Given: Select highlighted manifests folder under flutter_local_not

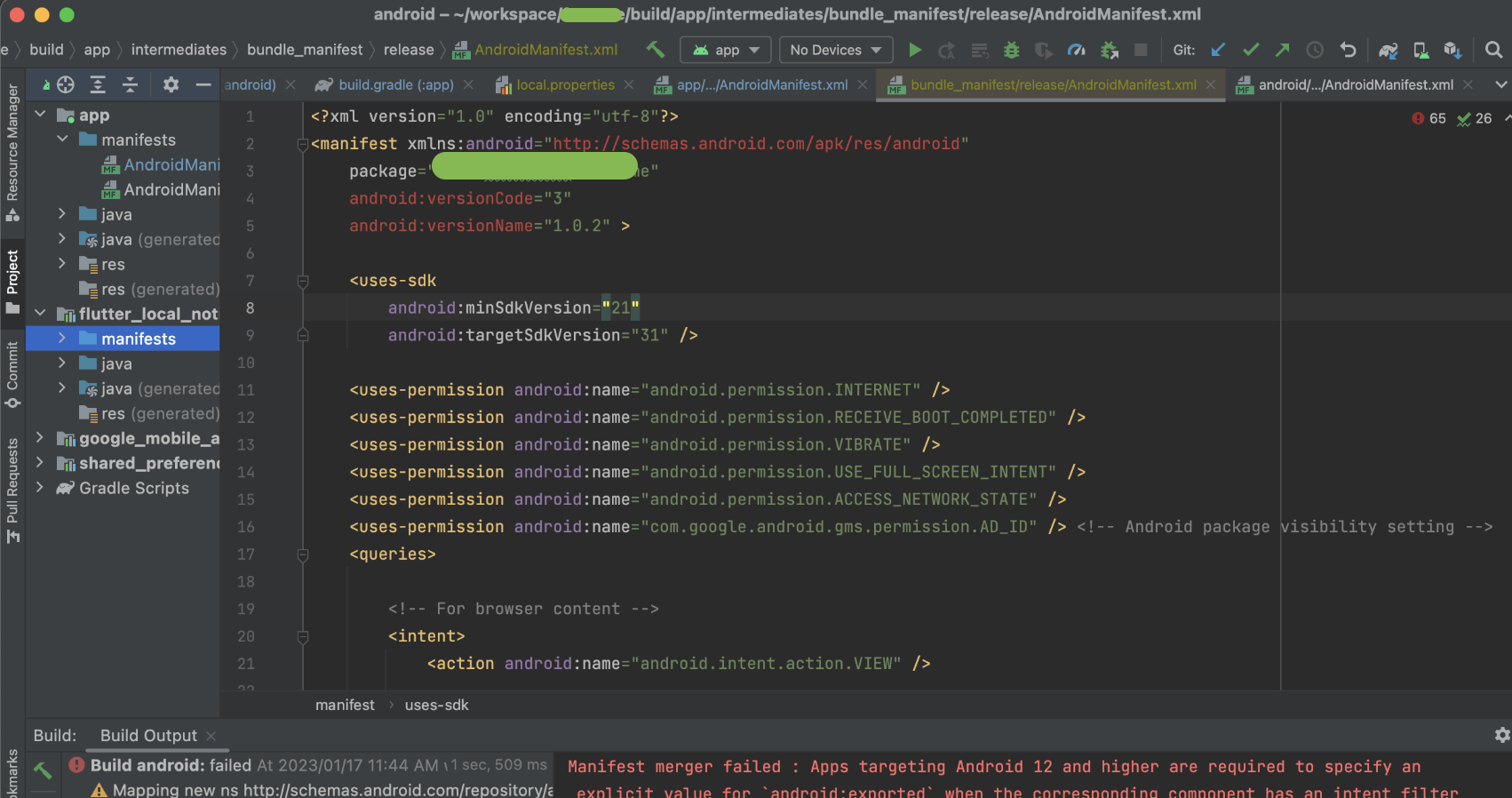Looking at the screenshot, I should pos(123,339).
